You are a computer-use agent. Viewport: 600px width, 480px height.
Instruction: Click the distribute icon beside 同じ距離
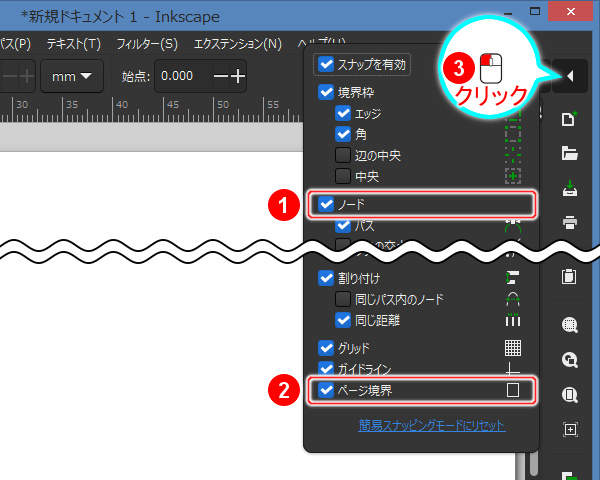click(513, 320)
